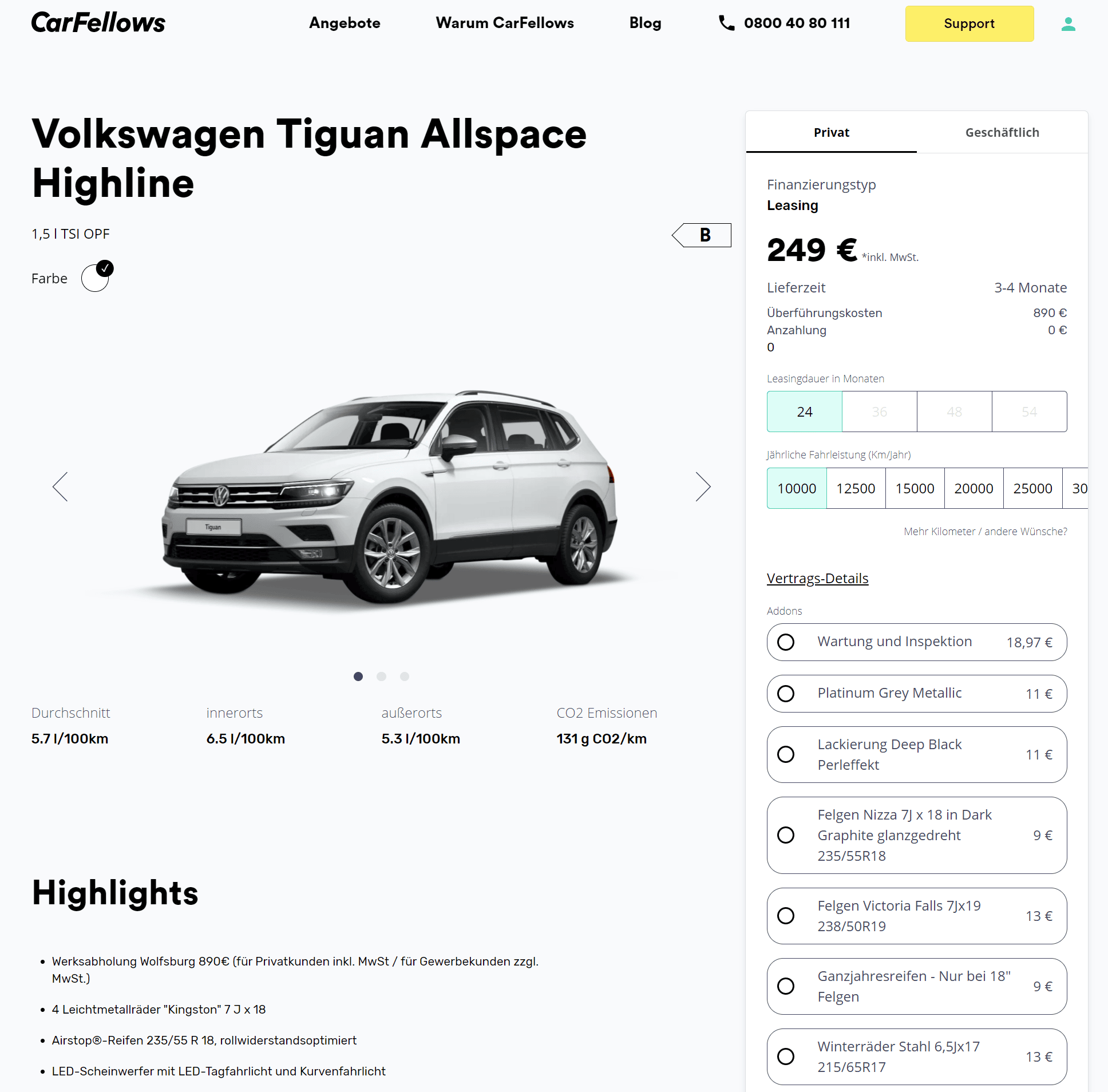Jump to the second carousel dot
This screenshot has height=1092, width=1108.
(x=381, y=676)
